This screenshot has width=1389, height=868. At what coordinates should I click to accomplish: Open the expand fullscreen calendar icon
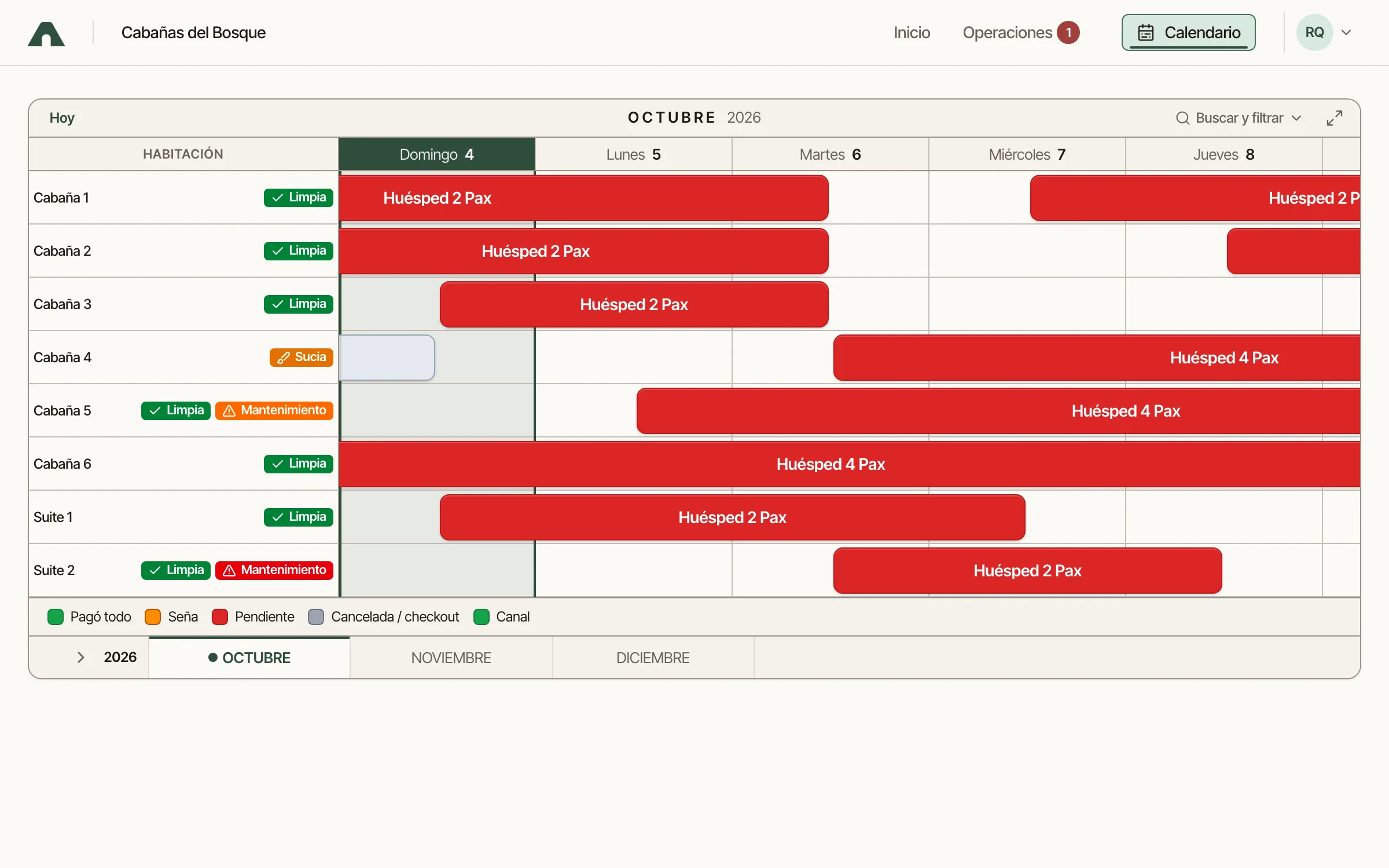(1335, 118)
